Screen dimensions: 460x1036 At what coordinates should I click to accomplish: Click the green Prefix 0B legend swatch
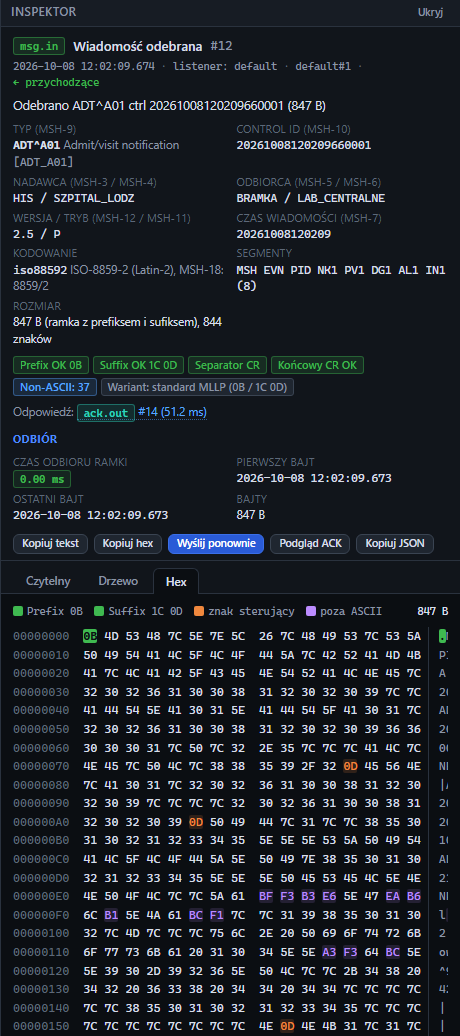(x=18, y=611)
